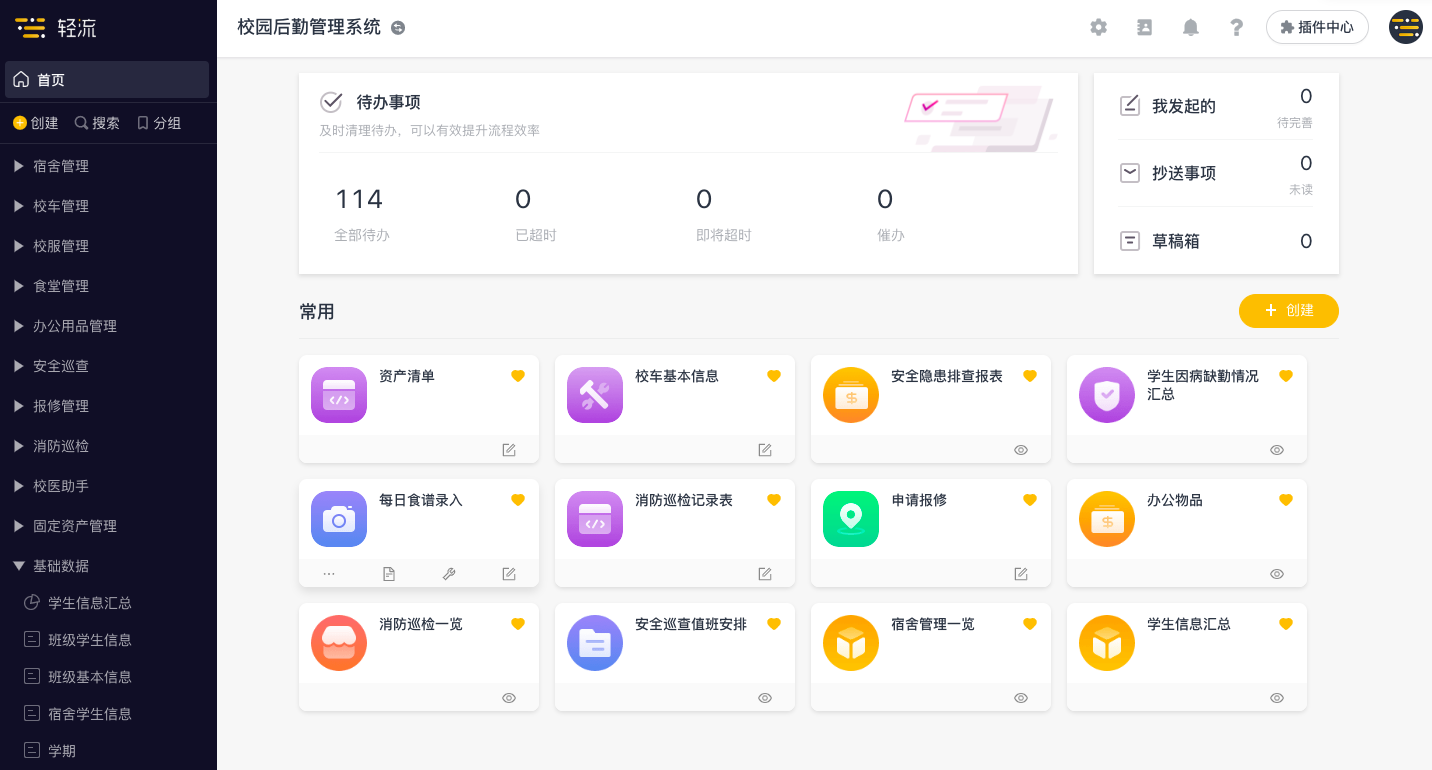Open the 消防巡检一览 shop icon
Image resolution: width=1432 pixels, height=770 pixels.
[339, 643]
